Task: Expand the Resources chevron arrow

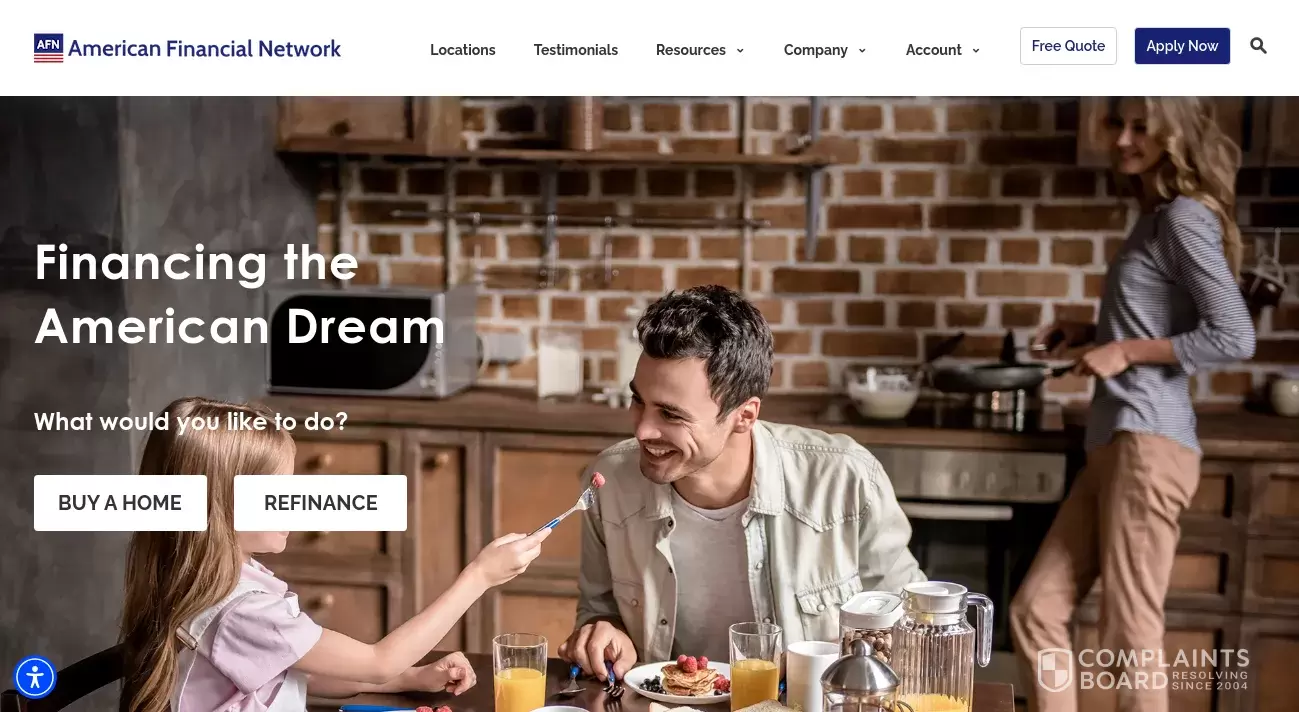Action: pos(740,51)
